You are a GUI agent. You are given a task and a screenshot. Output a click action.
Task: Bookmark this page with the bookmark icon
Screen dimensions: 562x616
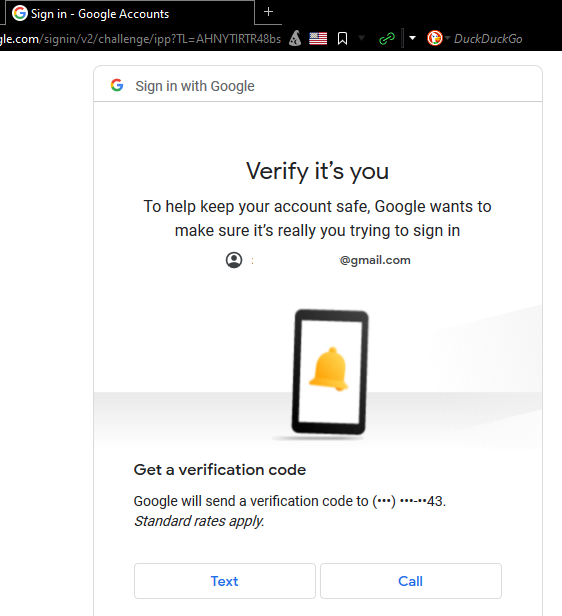(x=342, y=38)
